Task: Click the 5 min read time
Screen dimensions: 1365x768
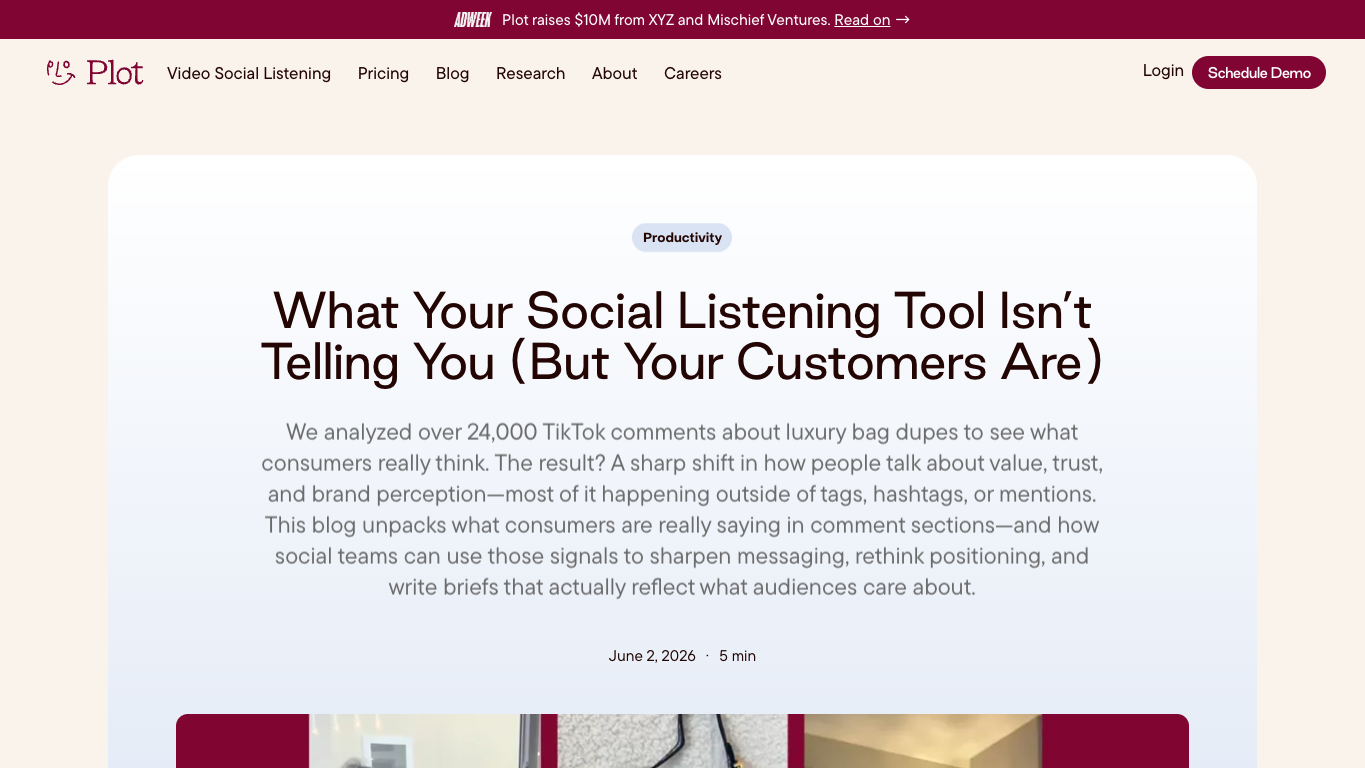Action: (x=738, y=656)
